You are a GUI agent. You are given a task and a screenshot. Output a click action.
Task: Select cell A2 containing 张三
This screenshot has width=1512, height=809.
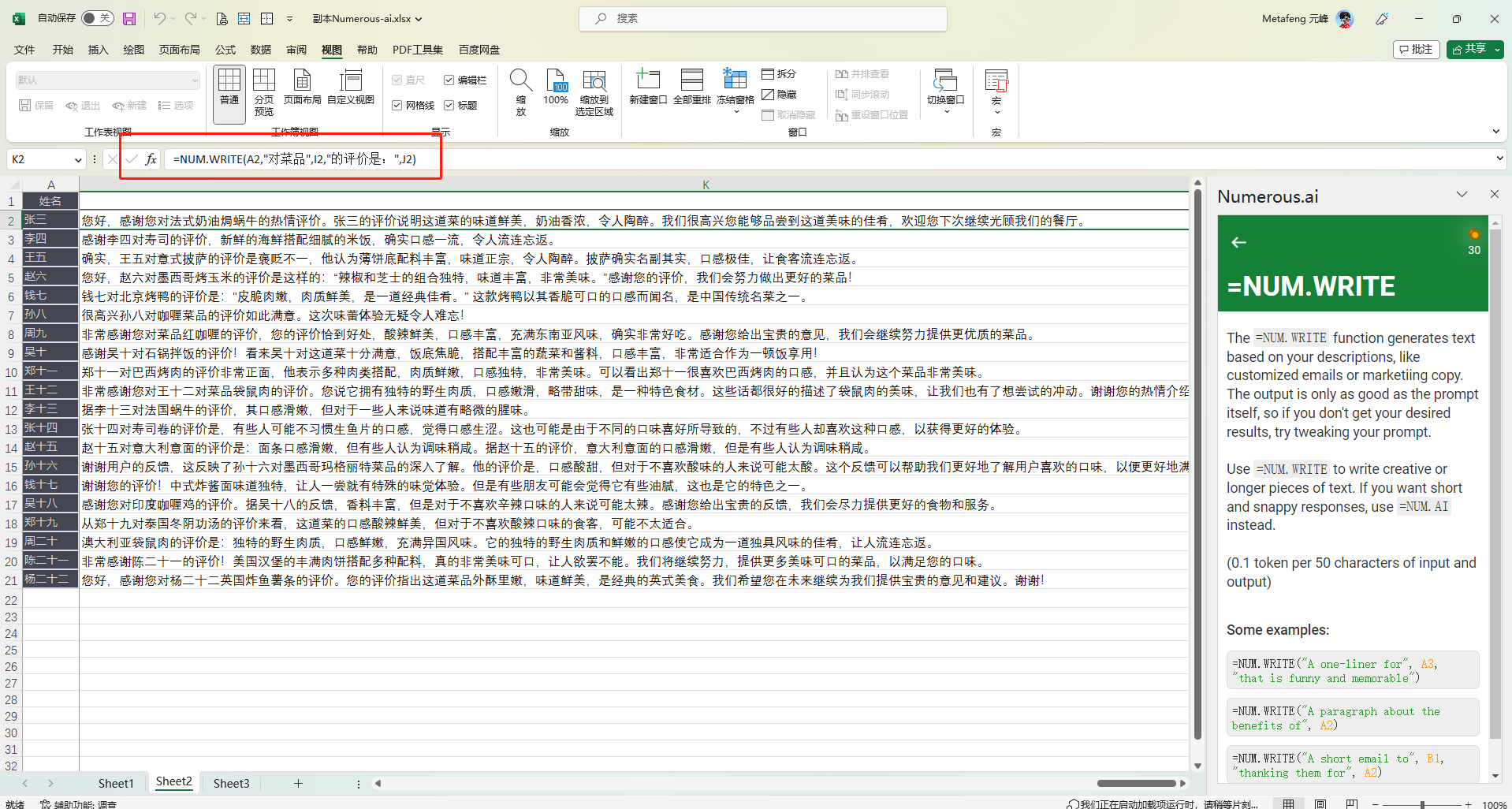[50, 220]
